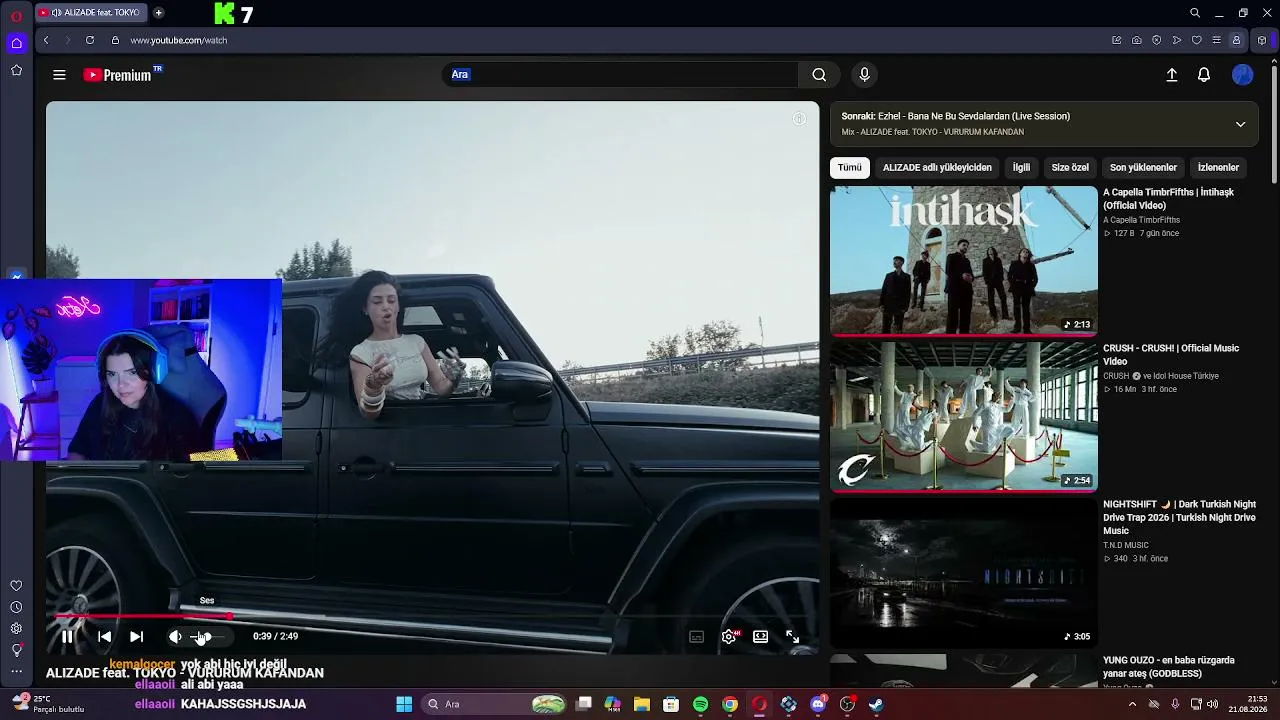This screenshot has width=1280, height=720.
Task: Switch the player to theater mode
Action: [761, 636]
